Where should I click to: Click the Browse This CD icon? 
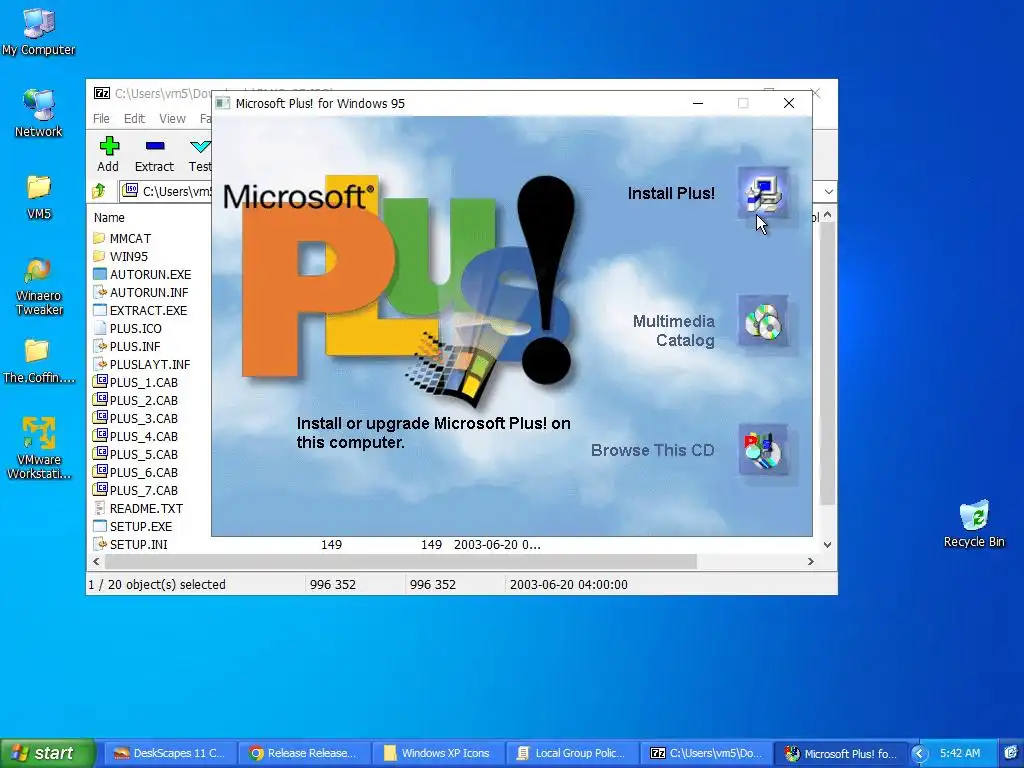[763, 450]
